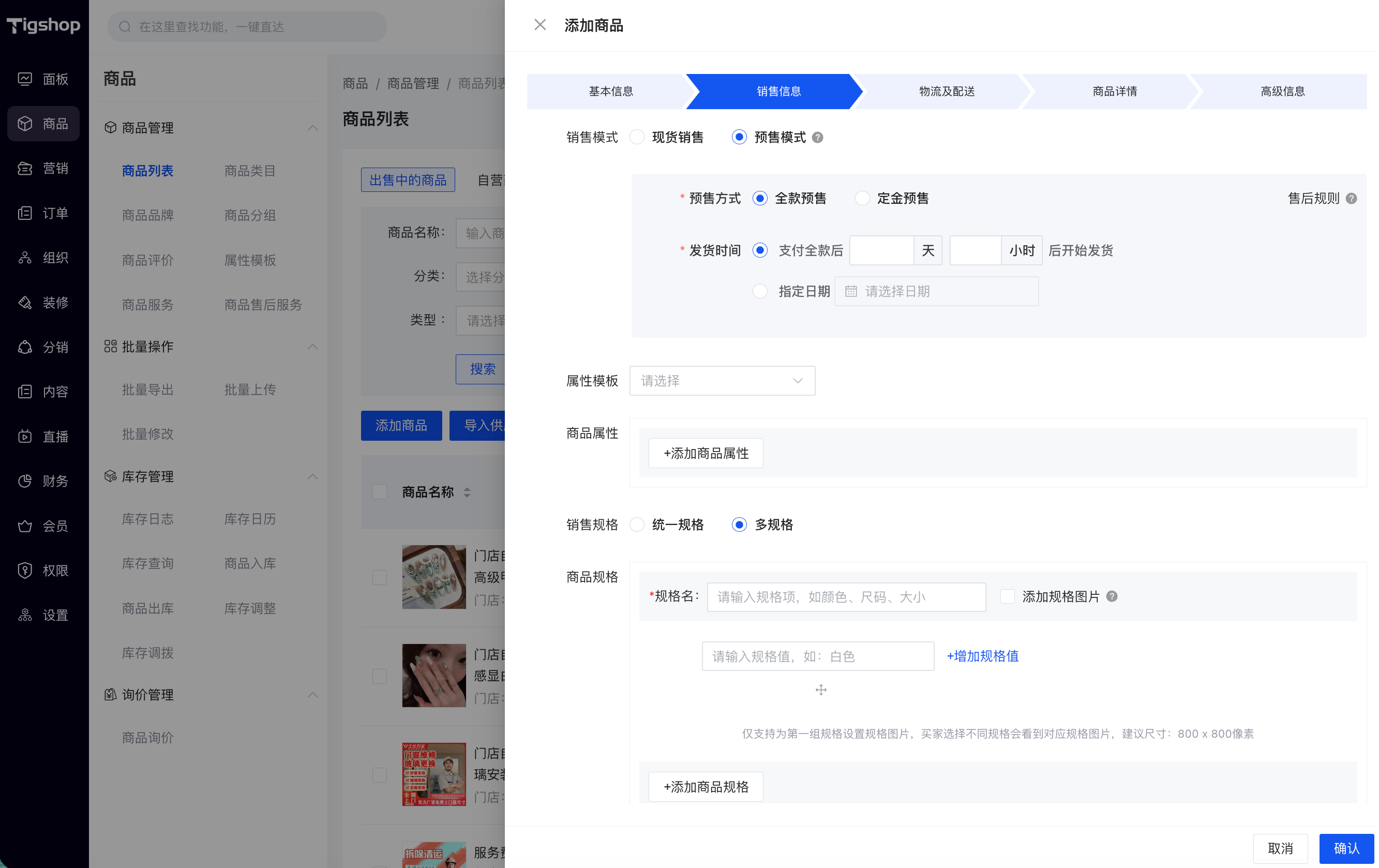The width and height of the screenshot is (1379, 868).
Task: Open the 直播 live stream sidebar icon
Action: (x=25, y=436)
